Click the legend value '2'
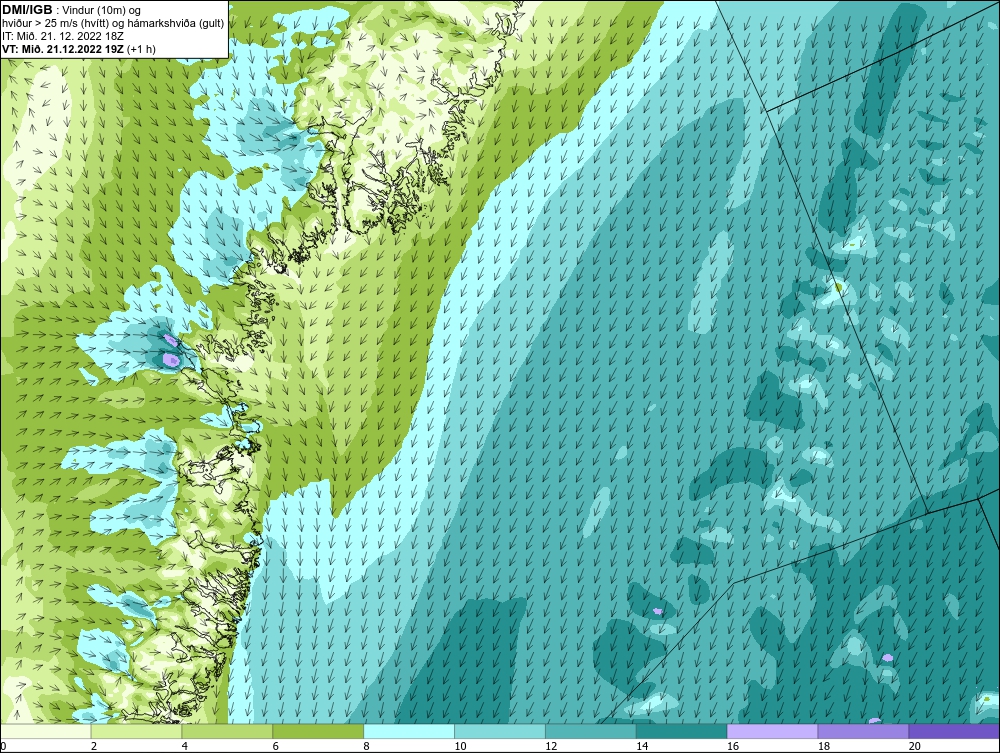Viewport: 1000px width, 753px height. [x=94, y=746]
